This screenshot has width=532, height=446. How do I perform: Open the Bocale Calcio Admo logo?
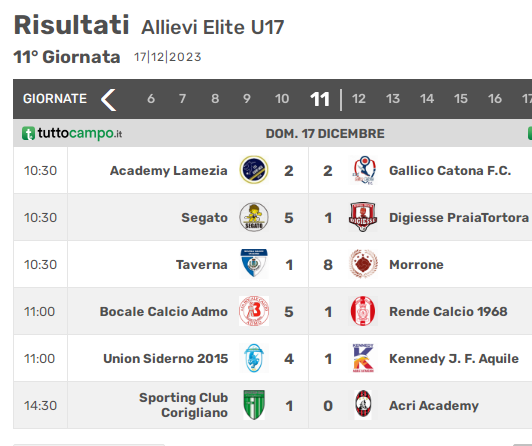(x=254, y=311)
